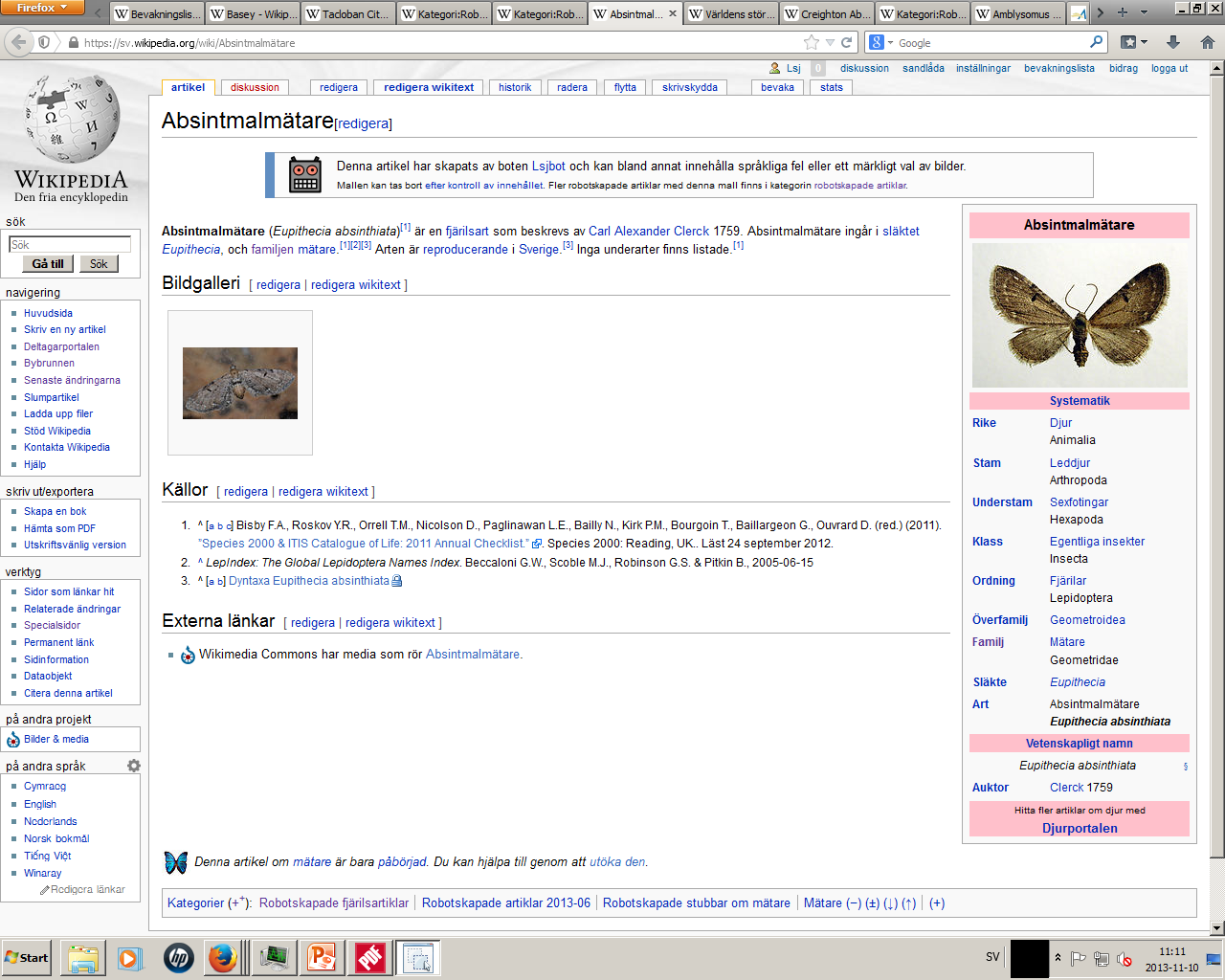Click the Google search input field
Image resolution: width=1225 pixels, height=980 pixels.
(x=991, y=42)
